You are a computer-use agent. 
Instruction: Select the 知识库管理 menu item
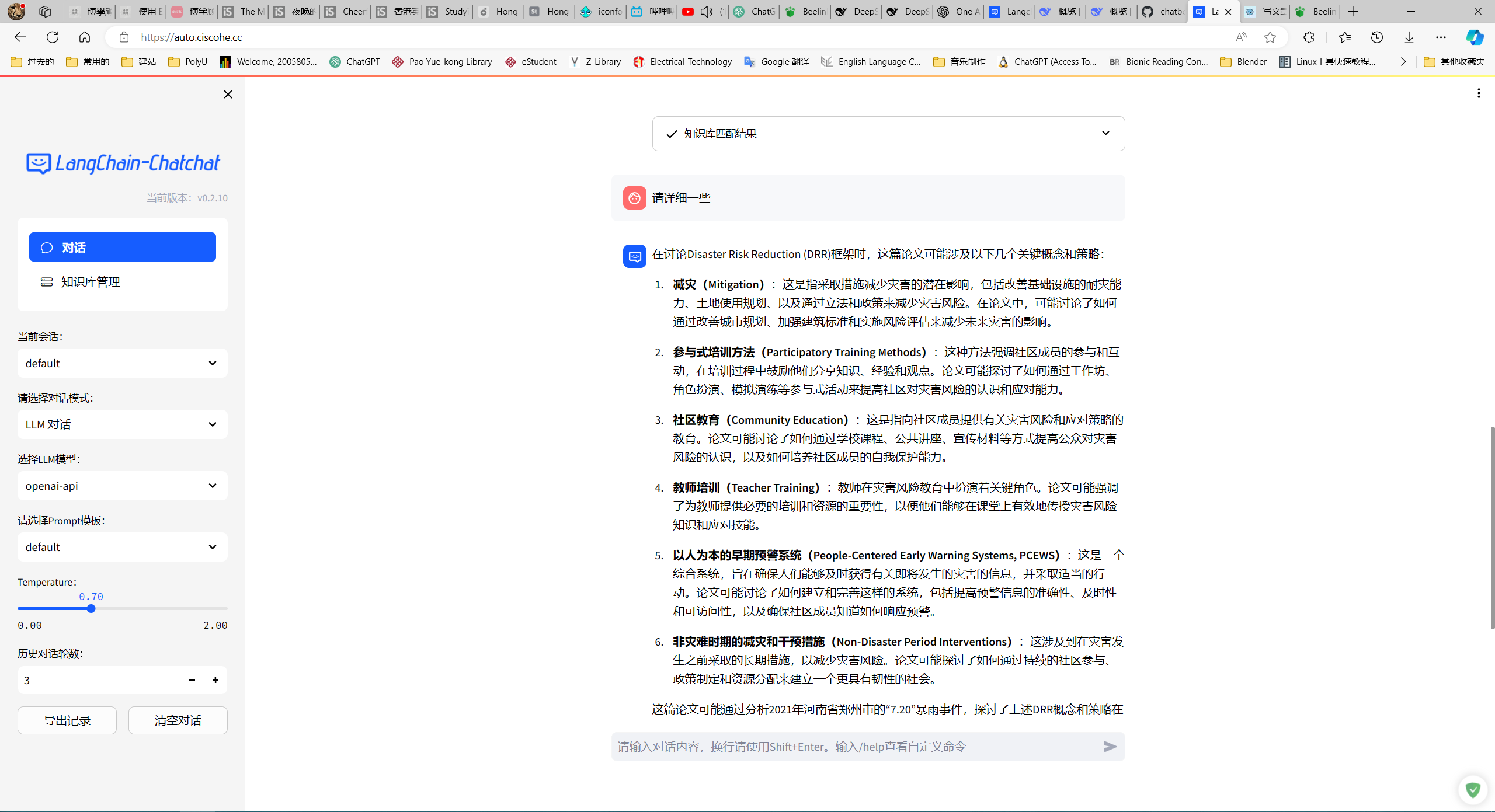click(x=91, y=282)
